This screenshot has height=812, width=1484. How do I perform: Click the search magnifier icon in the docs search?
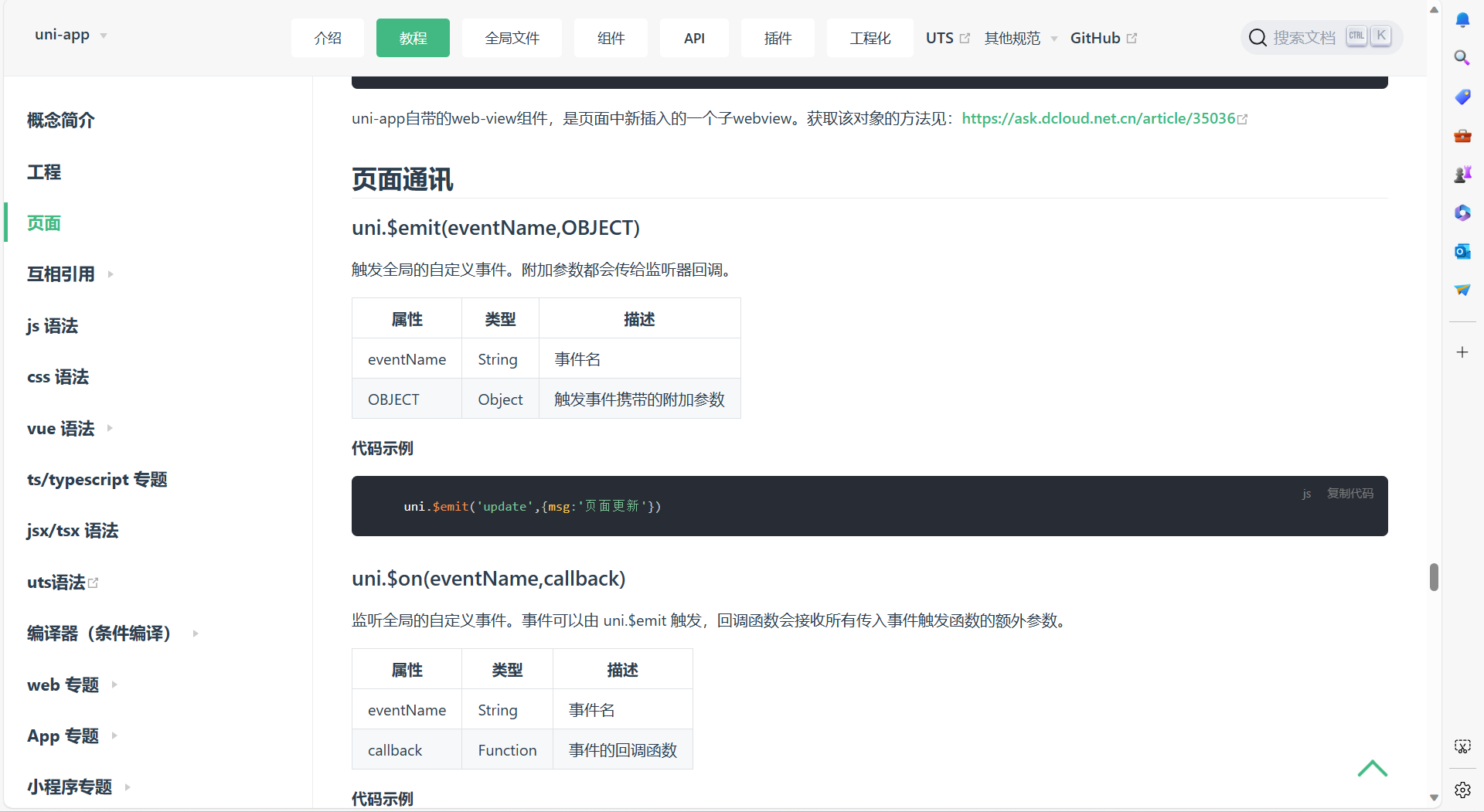pos(1258,38)
